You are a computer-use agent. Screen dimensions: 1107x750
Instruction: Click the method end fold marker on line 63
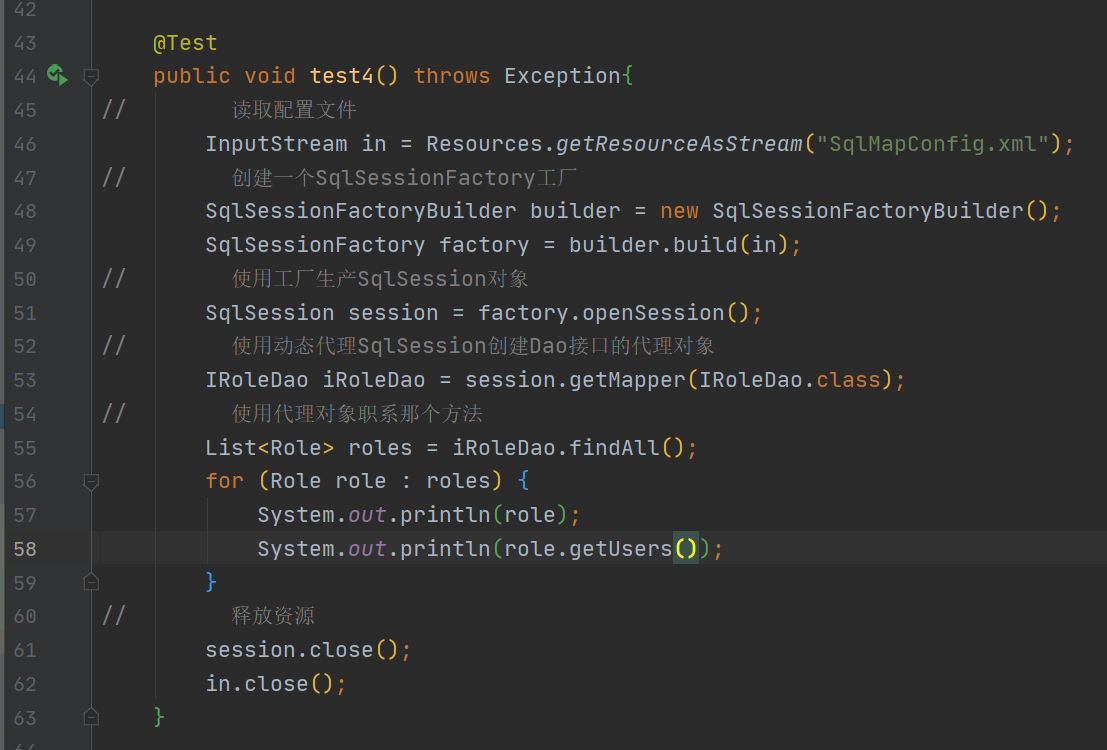91,717
